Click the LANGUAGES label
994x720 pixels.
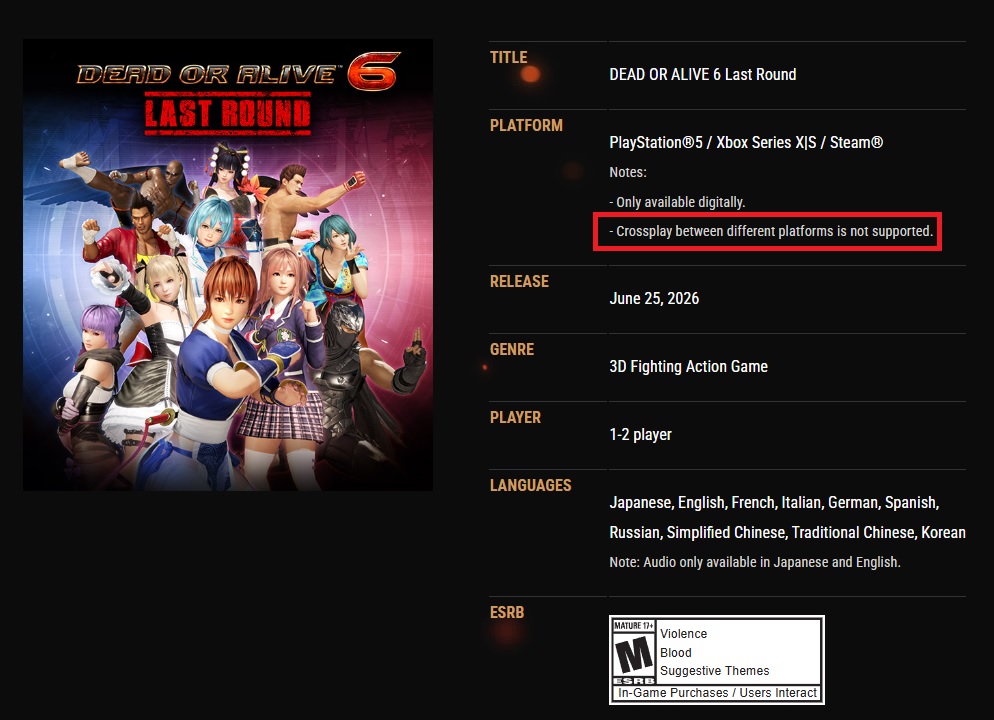531,485
